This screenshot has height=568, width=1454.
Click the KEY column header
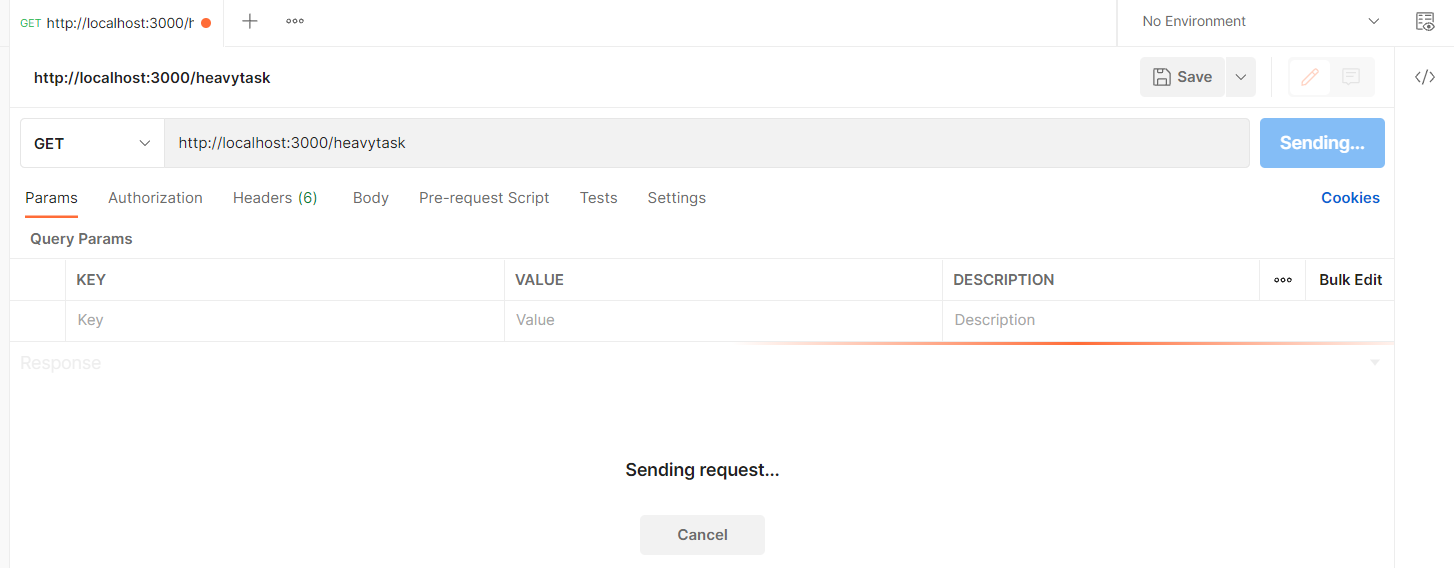click(91, 280)
